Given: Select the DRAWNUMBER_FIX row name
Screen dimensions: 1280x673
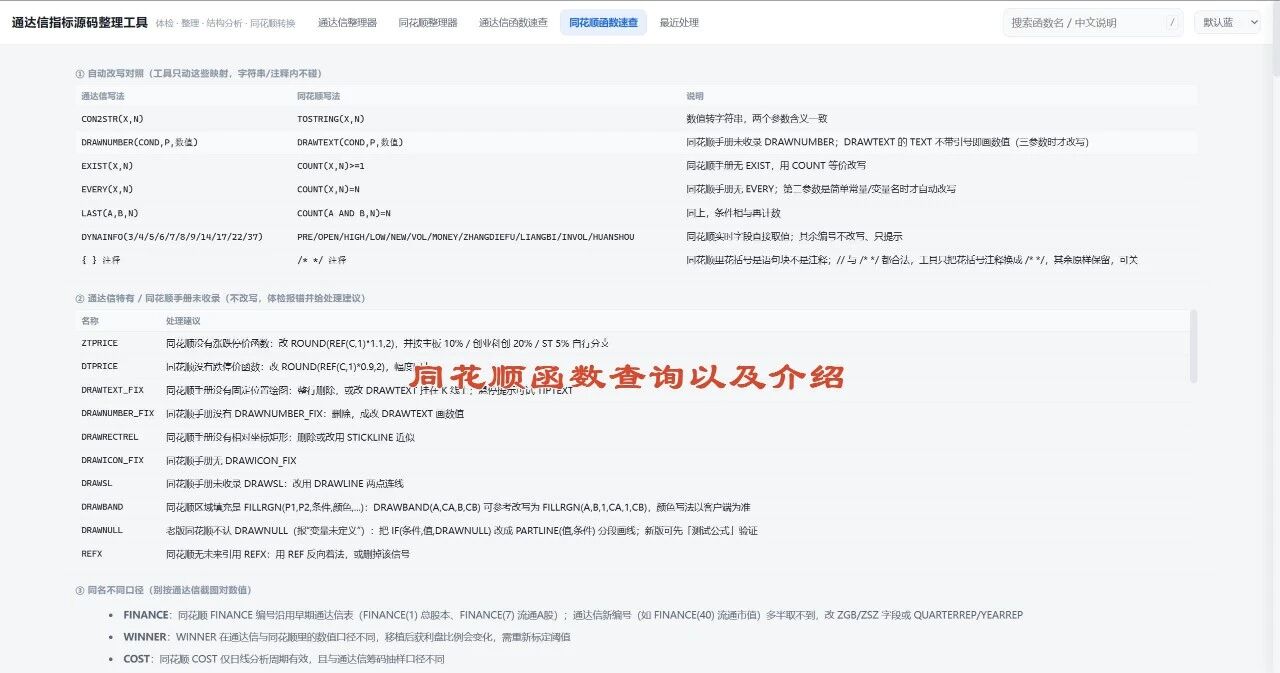Looking at the screenshot, I should 117,413.
